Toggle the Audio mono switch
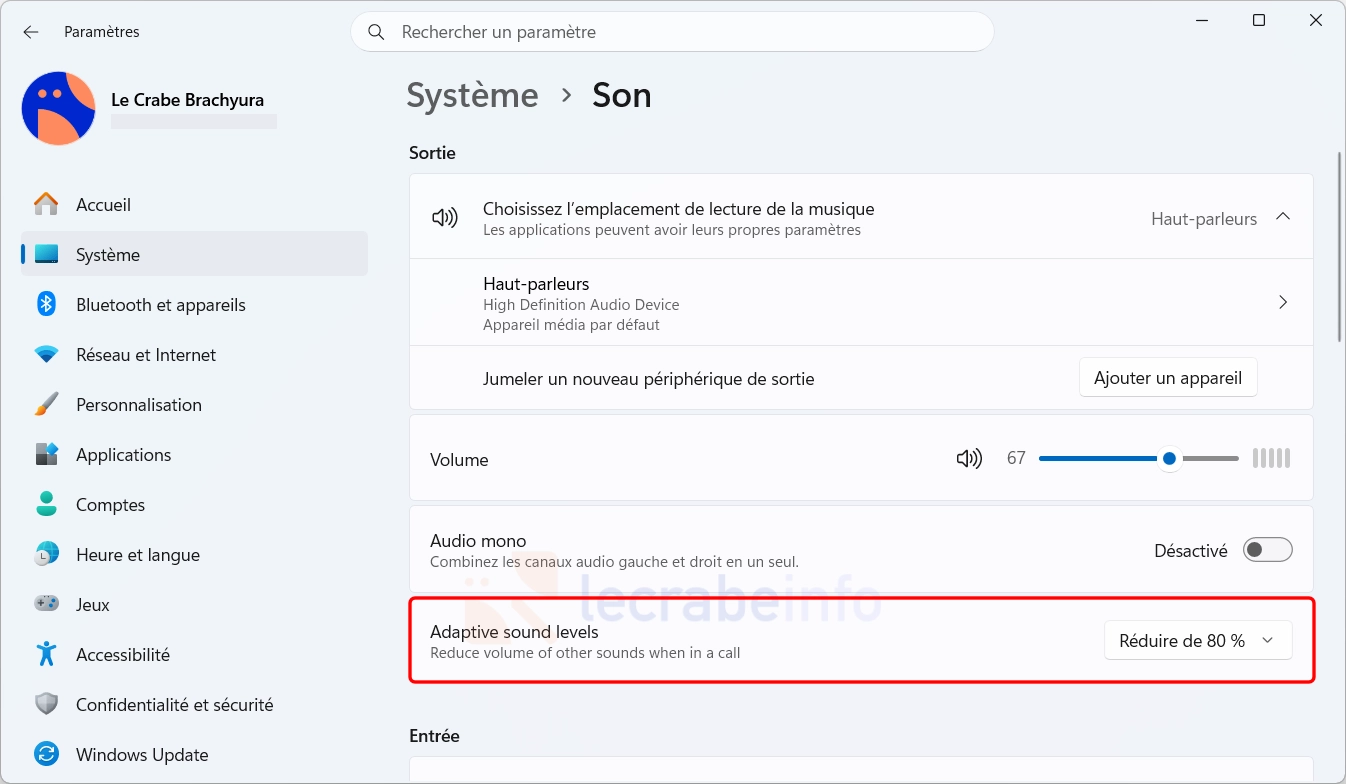Screen dimensions: 1346x784 (x=1268, y=550)
